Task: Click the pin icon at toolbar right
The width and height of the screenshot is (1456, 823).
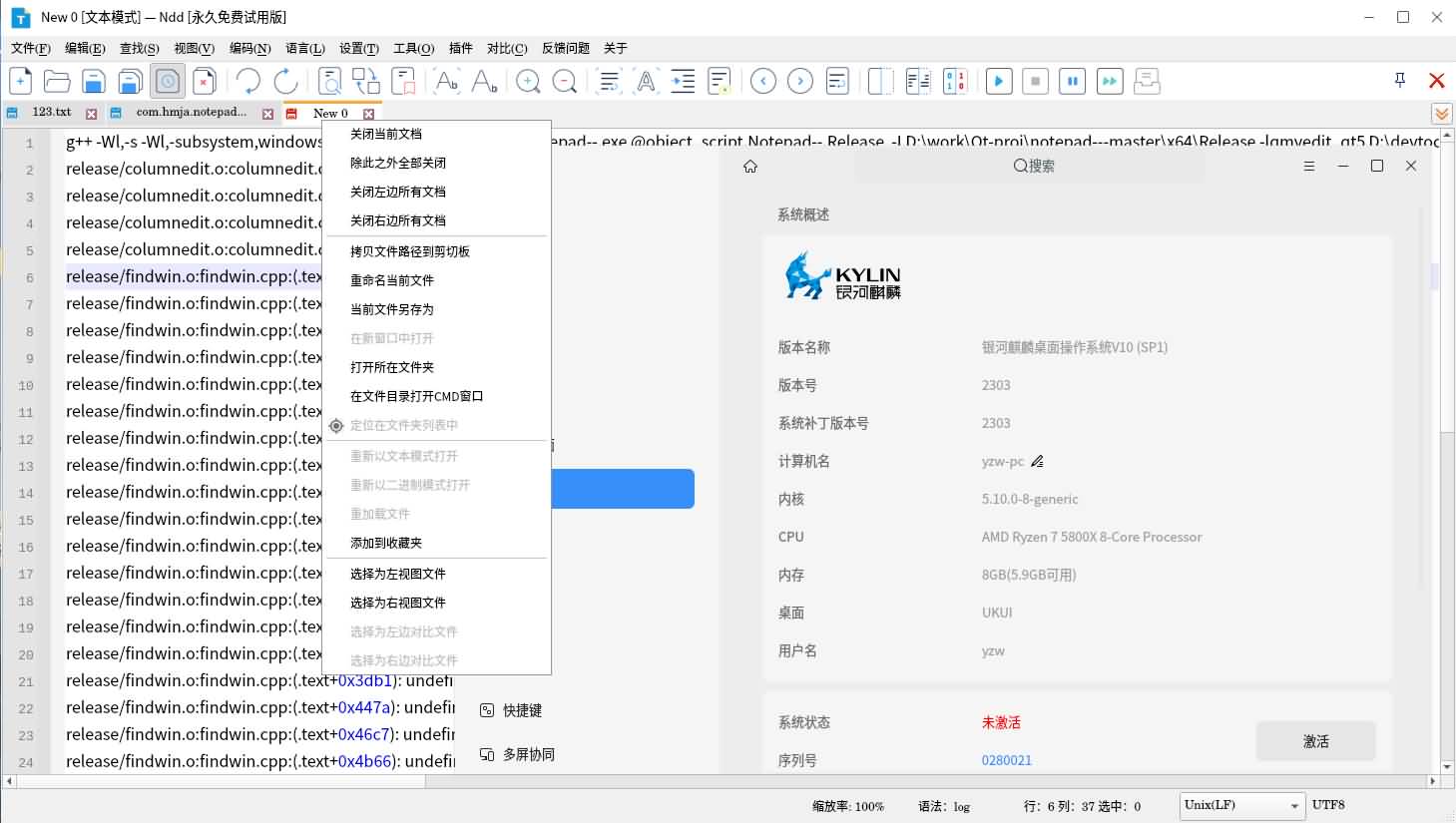Action: tap(1399, 80)
